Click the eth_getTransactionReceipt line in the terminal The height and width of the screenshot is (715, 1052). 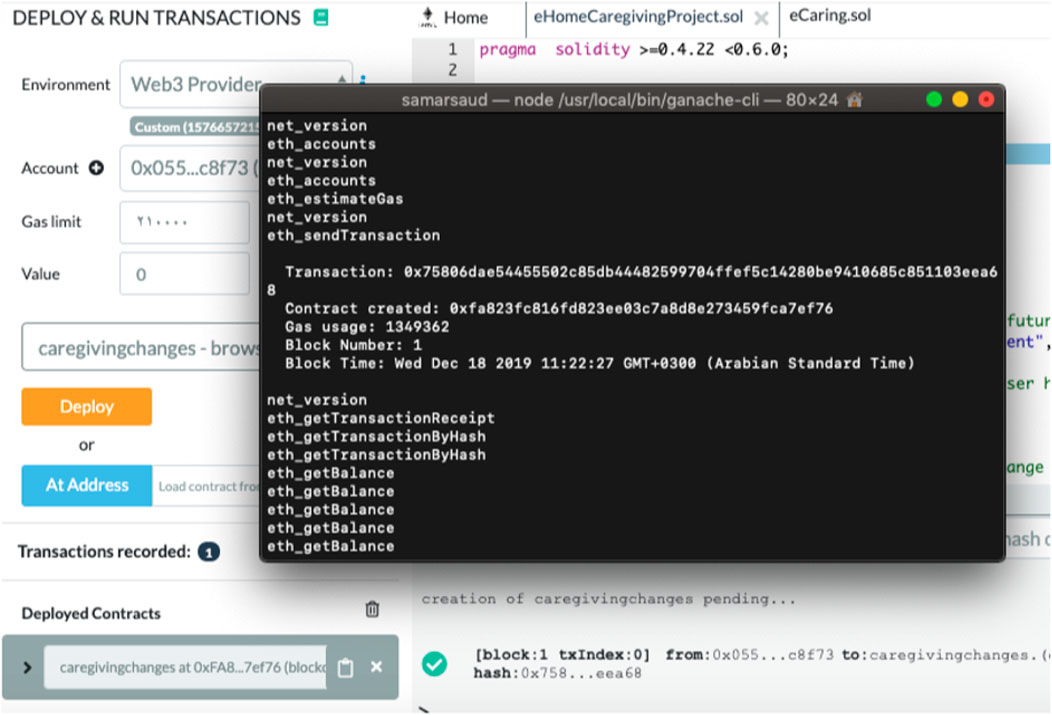(381, 418)
